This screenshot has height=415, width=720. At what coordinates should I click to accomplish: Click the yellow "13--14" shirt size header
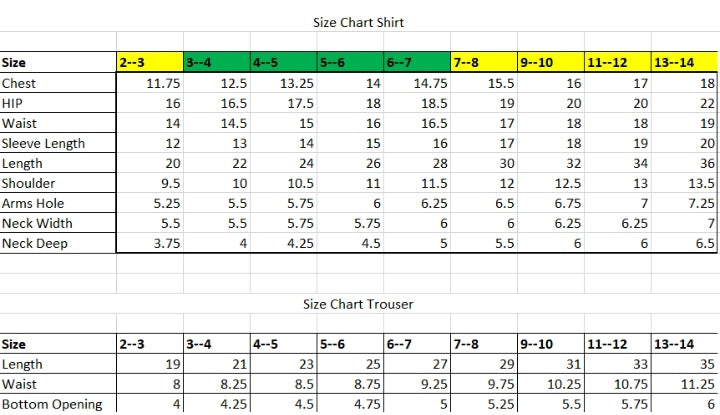coord(684,63)
